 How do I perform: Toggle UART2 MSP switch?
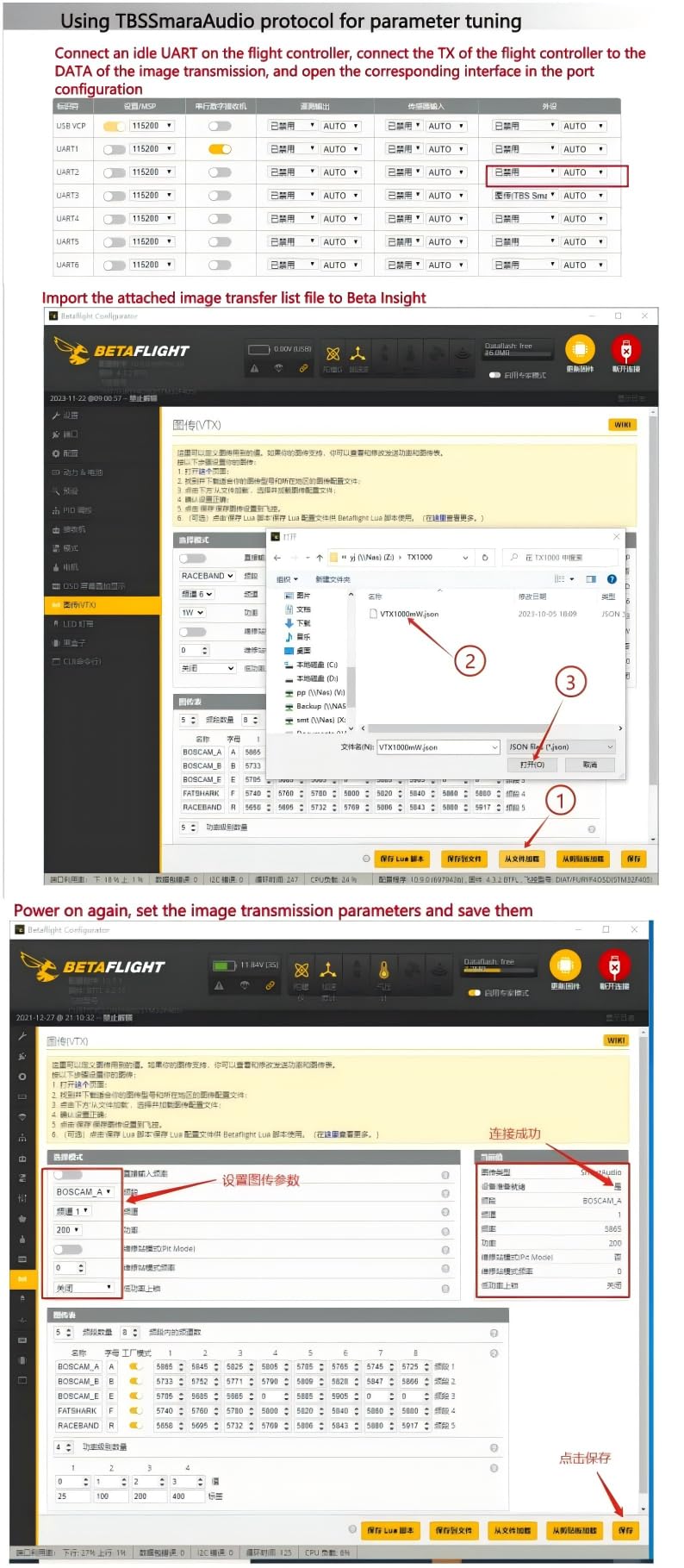pos(115,172)
